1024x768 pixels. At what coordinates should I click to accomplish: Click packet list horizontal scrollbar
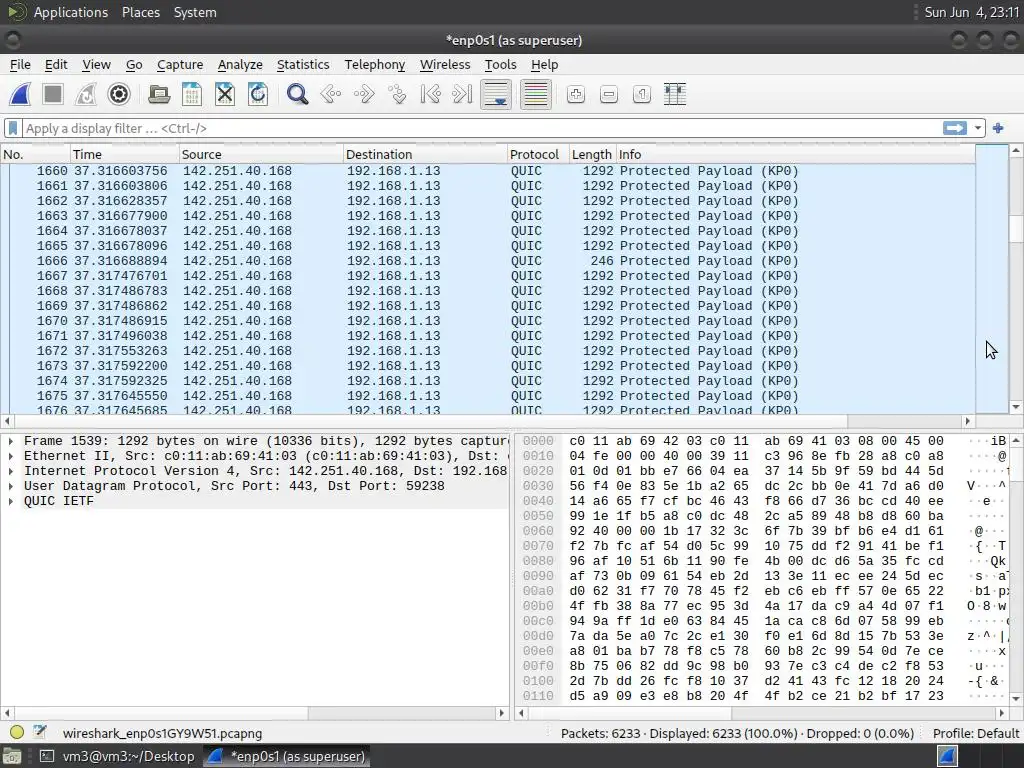[487, 421]
